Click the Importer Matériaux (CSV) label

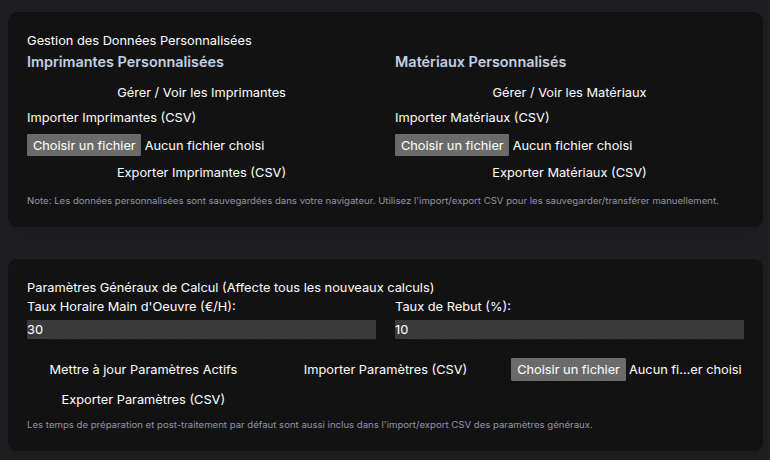(472, 118)
